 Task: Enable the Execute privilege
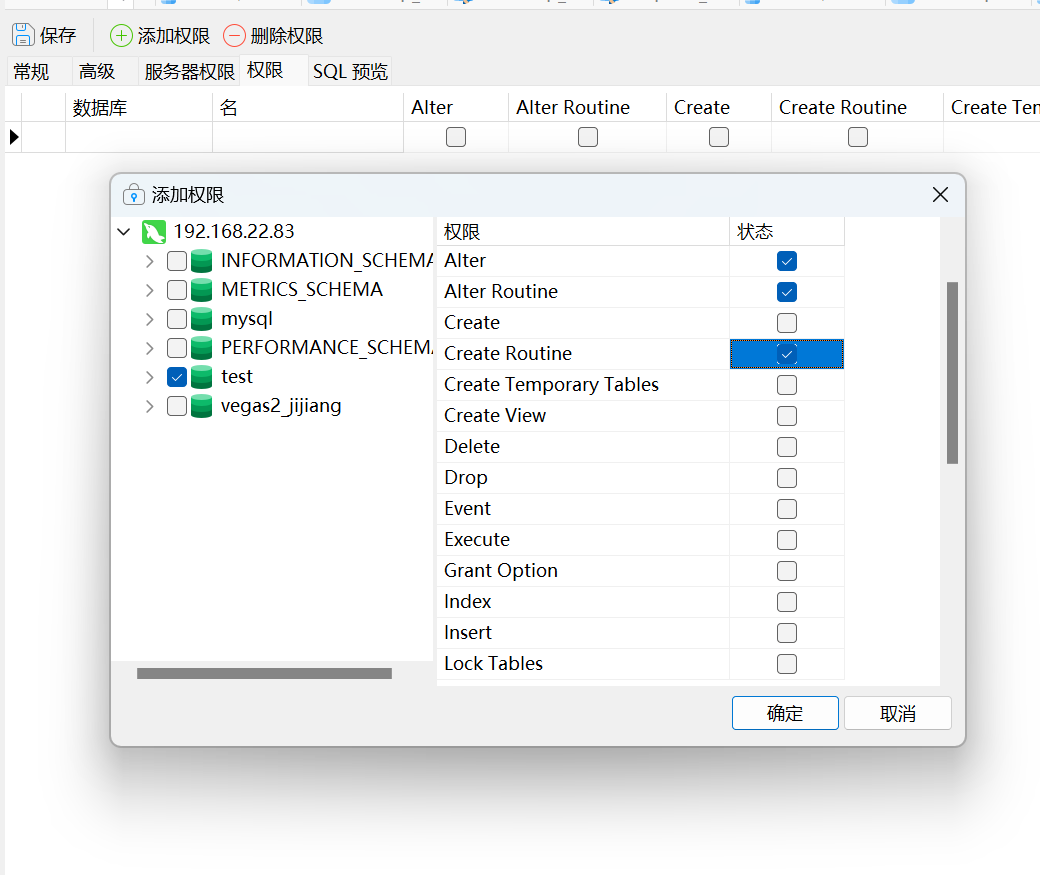[787, 540]
